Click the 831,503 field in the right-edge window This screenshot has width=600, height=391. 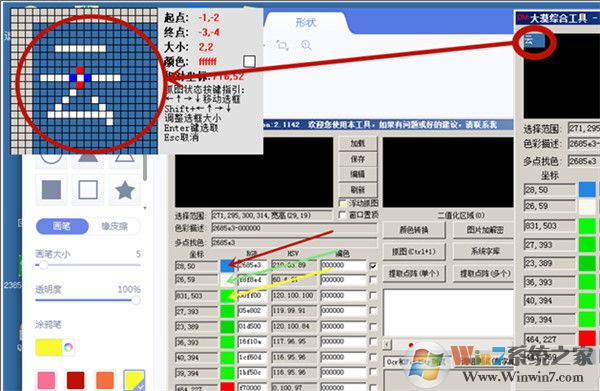click(550, 226)
